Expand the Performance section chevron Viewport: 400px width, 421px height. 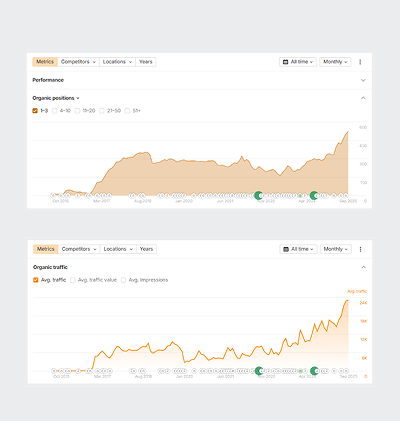[x=363, y=80]
